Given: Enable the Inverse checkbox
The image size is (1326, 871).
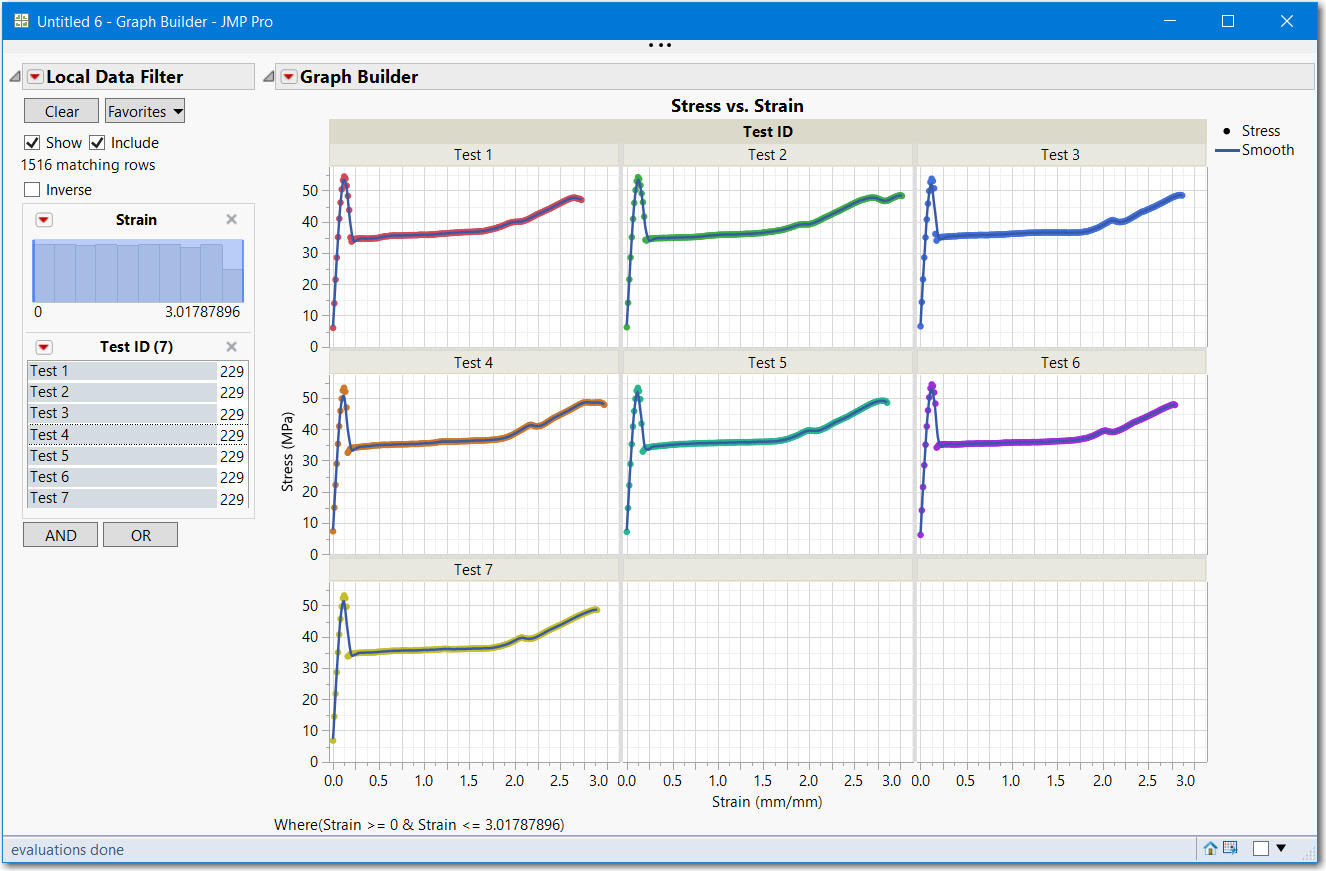Looking at the screenshot, I should (x=31, y=189).
